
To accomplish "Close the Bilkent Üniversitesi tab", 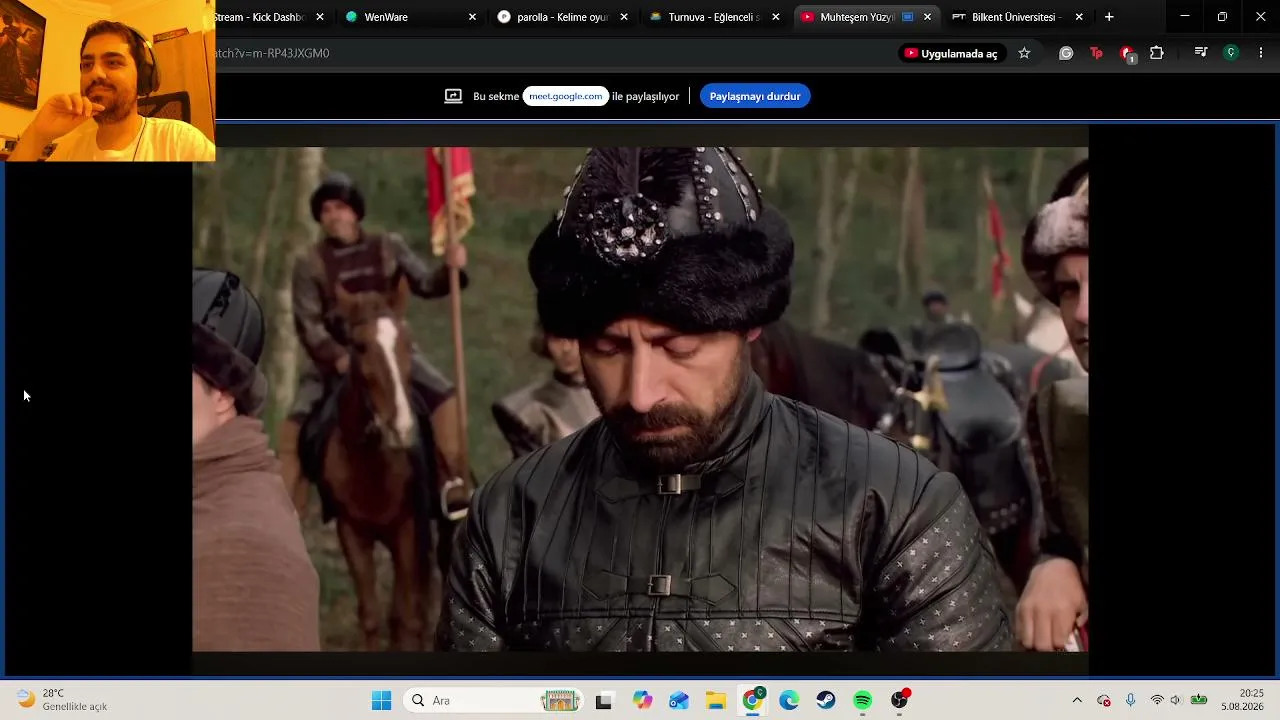I will (x=1079, y=17).
